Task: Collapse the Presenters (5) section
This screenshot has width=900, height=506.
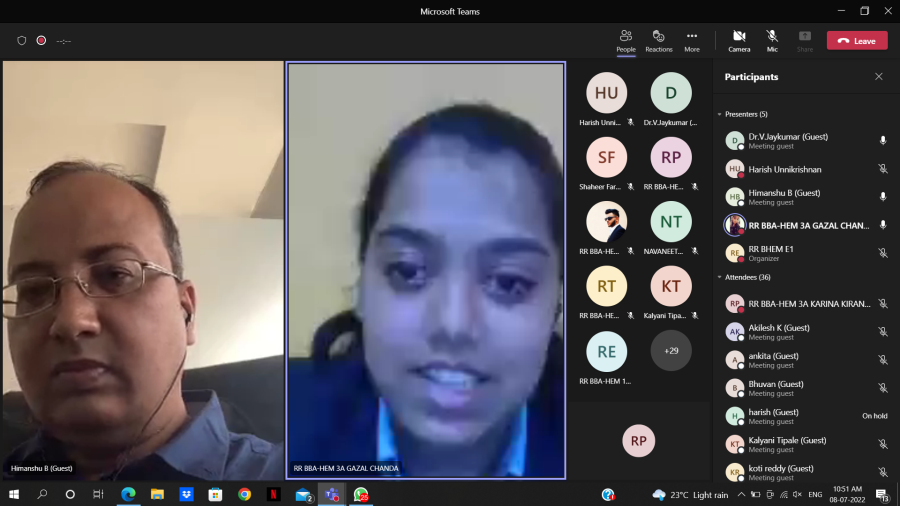Action: pos(720,114)
